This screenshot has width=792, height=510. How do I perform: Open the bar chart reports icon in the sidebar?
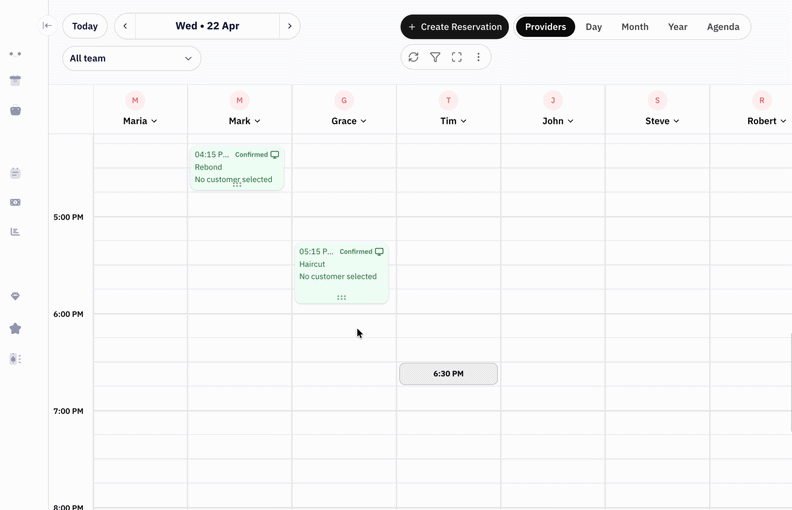(x=15, y=232)
